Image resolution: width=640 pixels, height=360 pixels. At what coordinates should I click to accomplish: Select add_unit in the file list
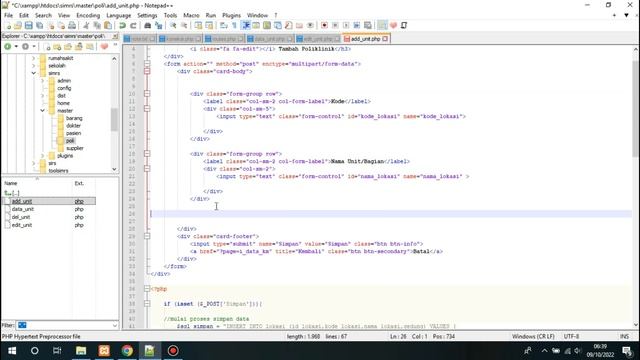[x=22, y=201]
